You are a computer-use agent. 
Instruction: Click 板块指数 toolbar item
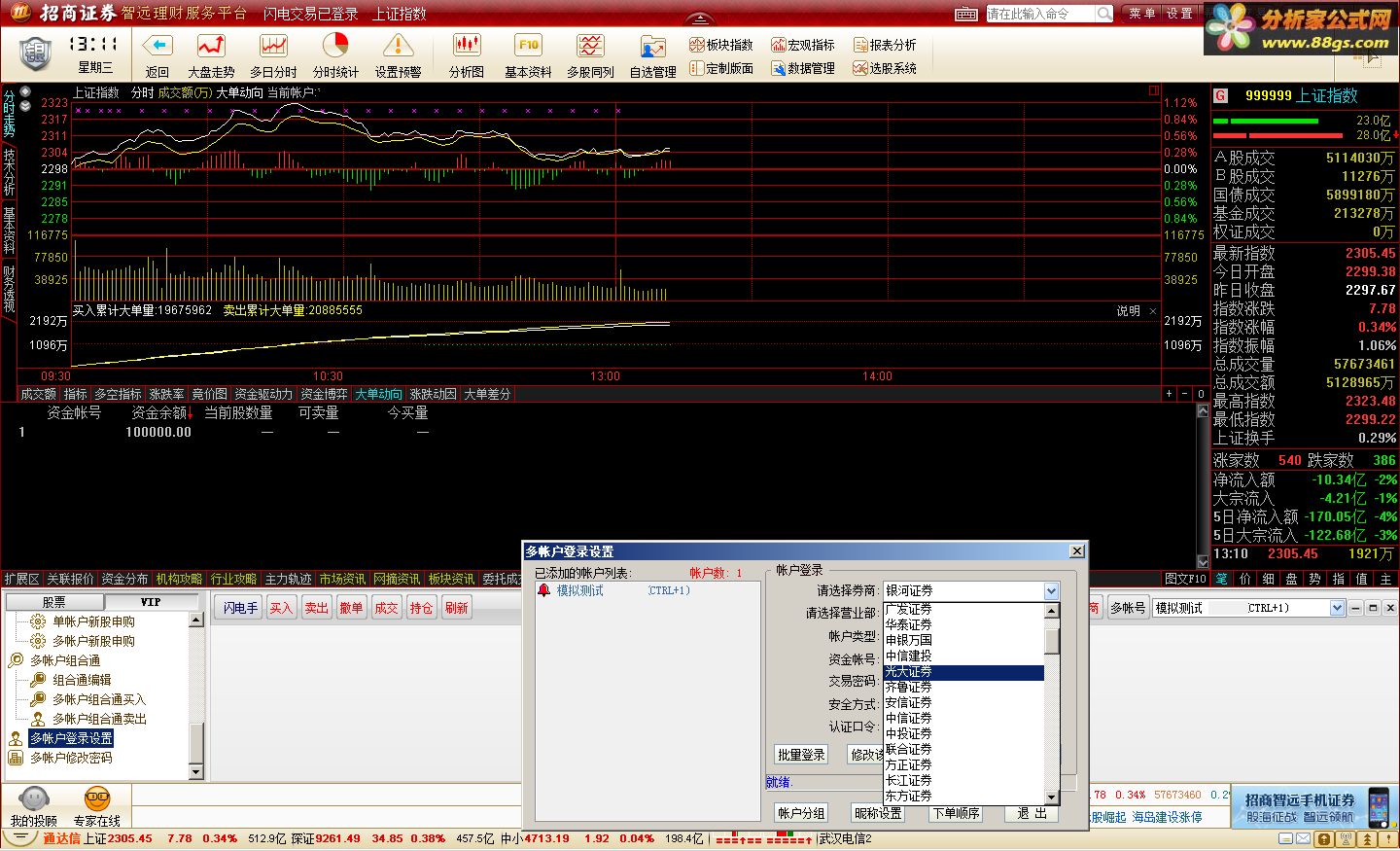point(721,45)
